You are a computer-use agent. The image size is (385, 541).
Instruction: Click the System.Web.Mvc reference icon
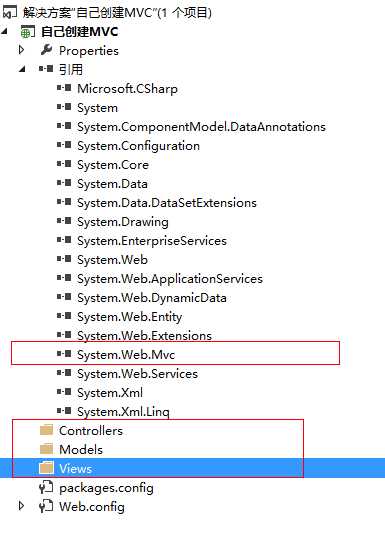pos(64,354)
